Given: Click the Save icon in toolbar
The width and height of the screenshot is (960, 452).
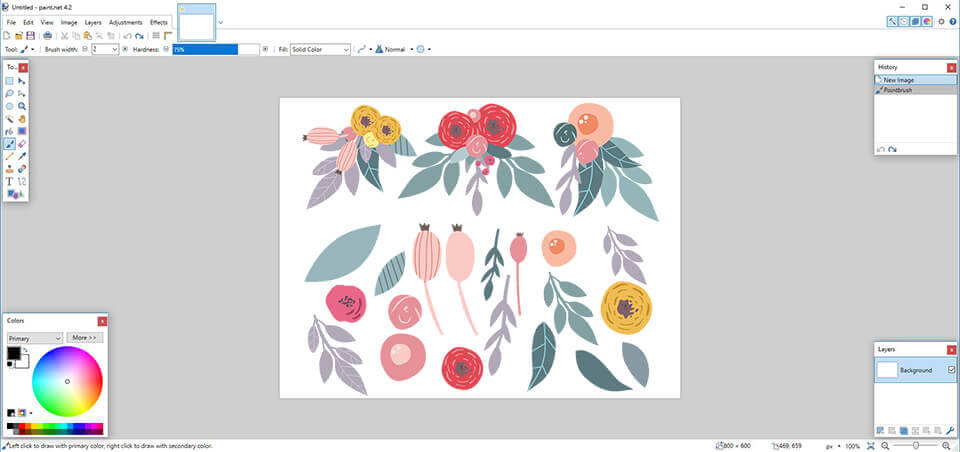Looking at the screenshot, I should click(31, 35).
